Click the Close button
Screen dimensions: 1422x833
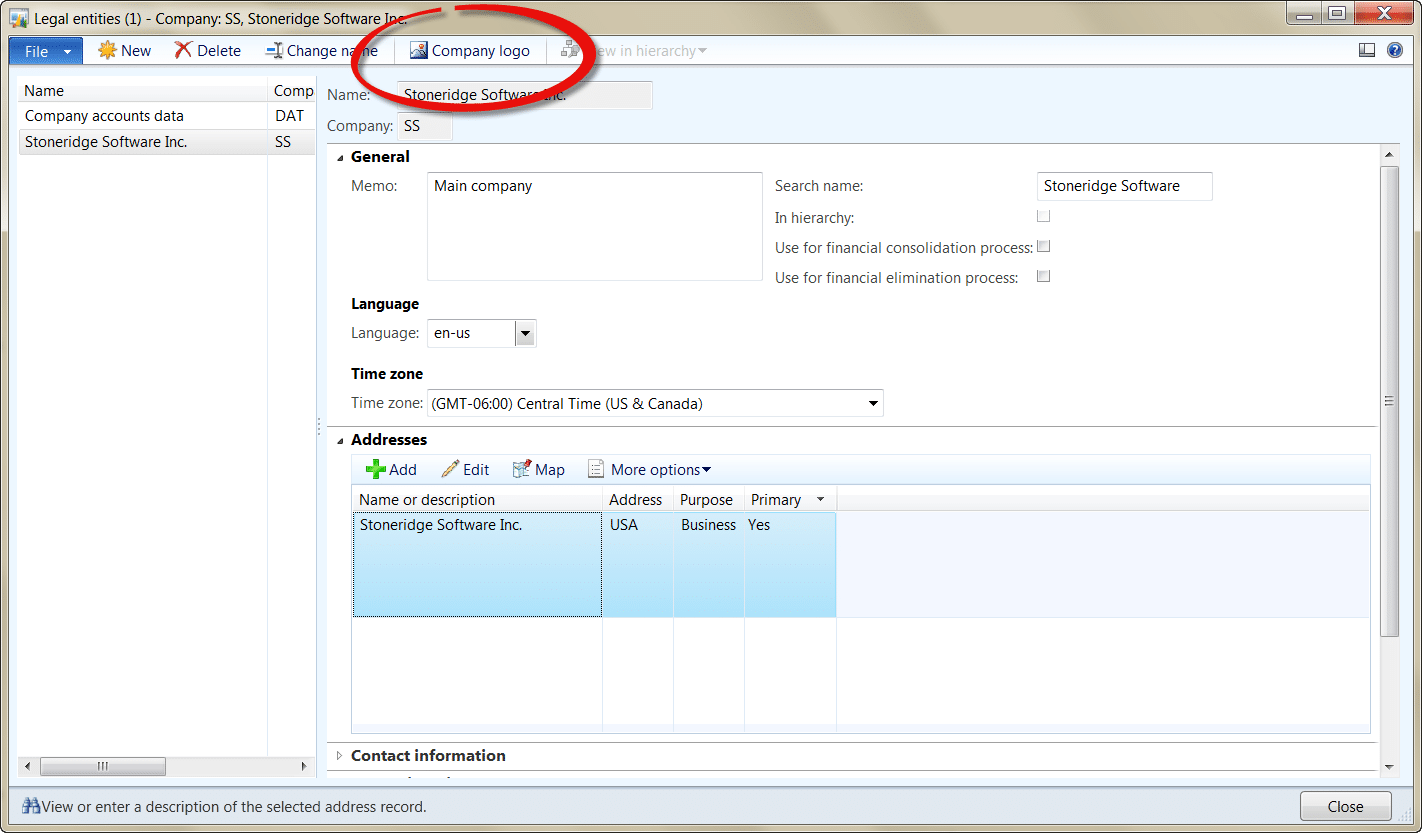pos(1345,807)
